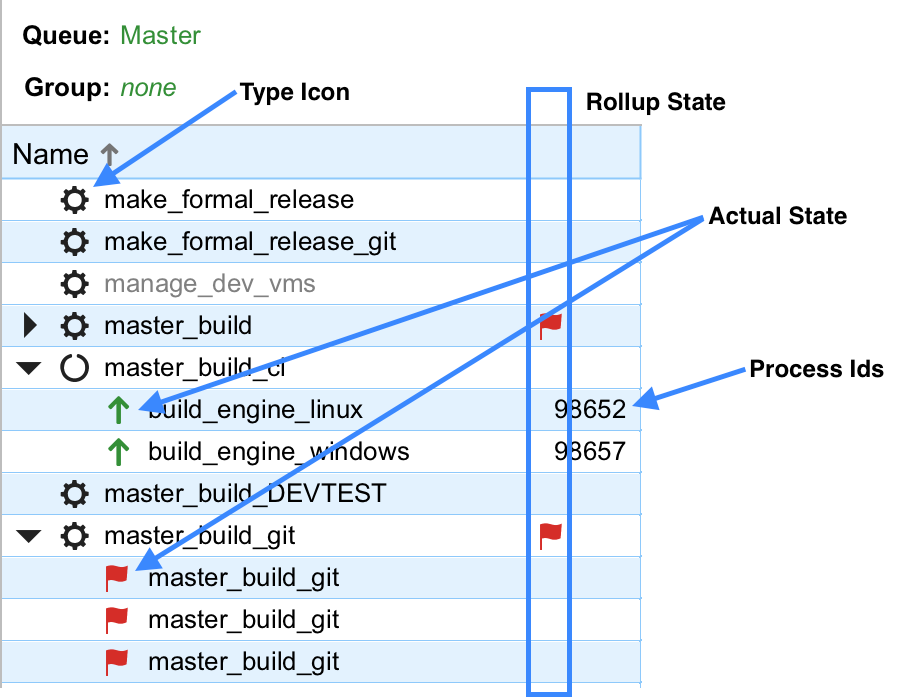
Task: Click red flag of last master_build_git child
Action: [118, 662]
